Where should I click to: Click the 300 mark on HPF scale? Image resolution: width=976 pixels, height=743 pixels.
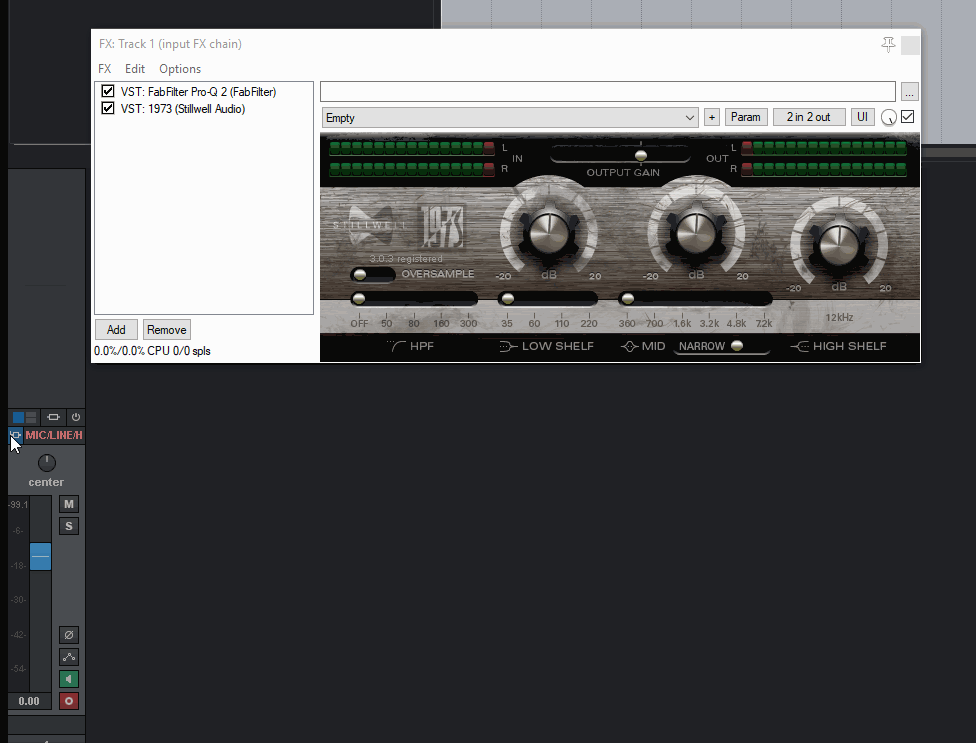(x=468, y=323)
